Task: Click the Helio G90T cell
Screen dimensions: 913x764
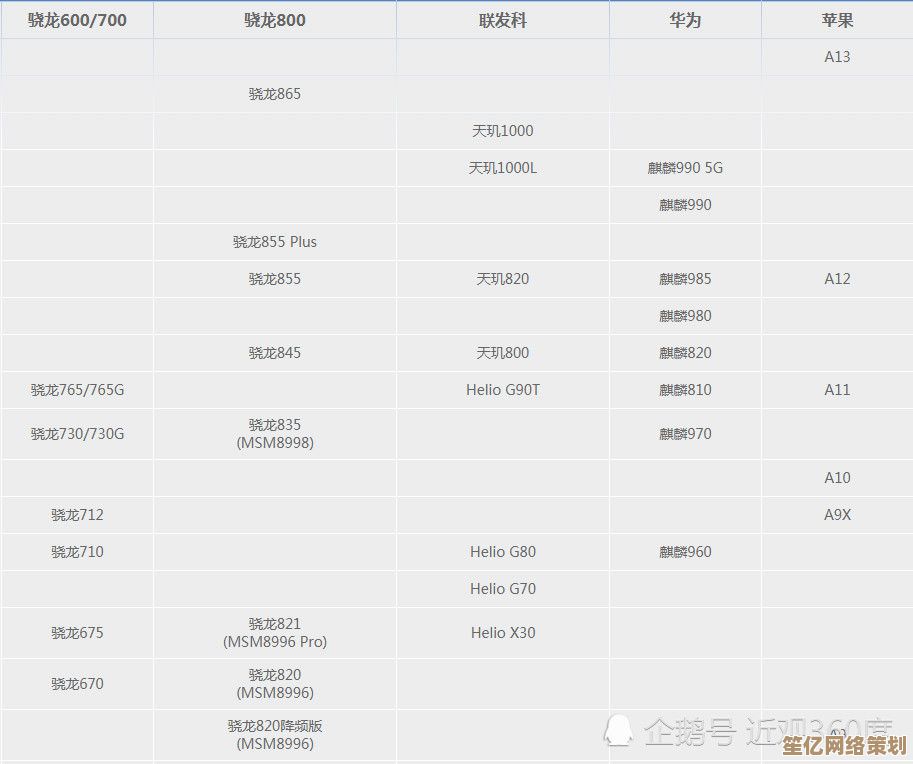Action: point(503,390)
